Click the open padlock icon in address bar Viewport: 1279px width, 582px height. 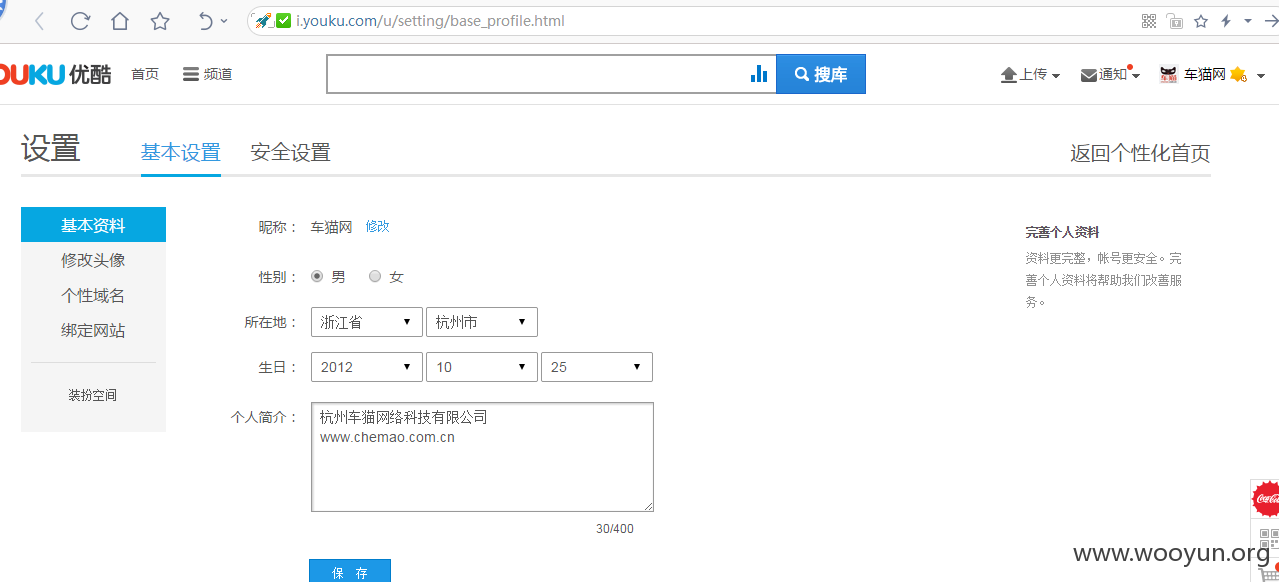1175,21
